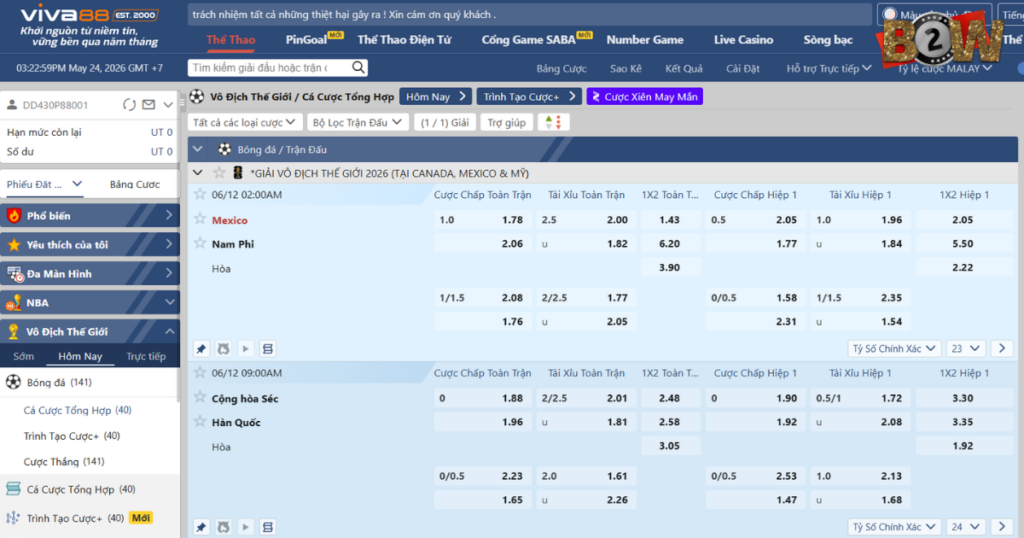This screenshot has height=538, width=1024.
Task: Select Thể Thao tab
Action: [x=231, y=40]
